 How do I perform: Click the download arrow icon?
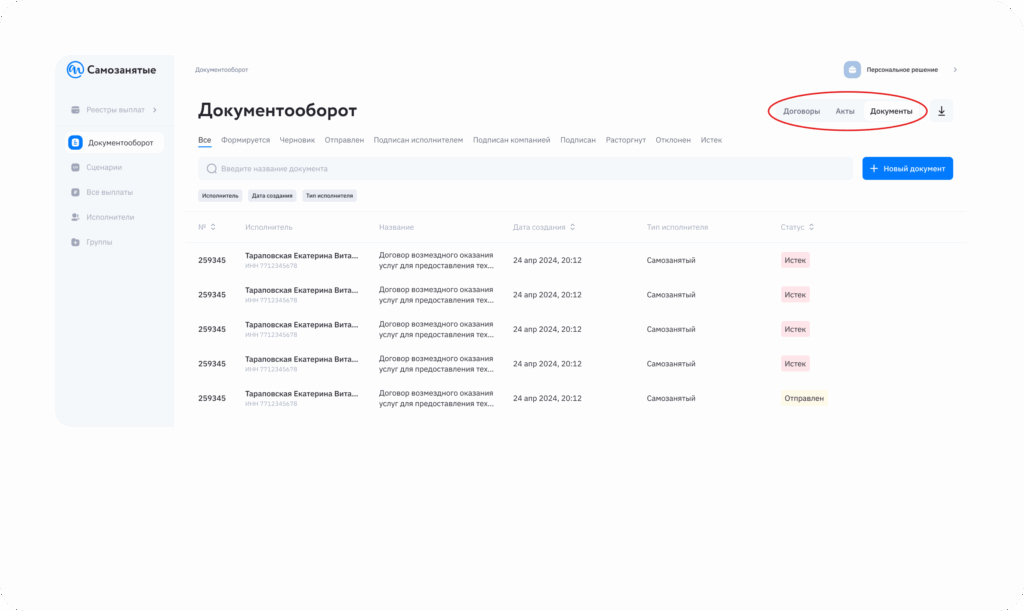pyautogui.click(x=941, y=111)
